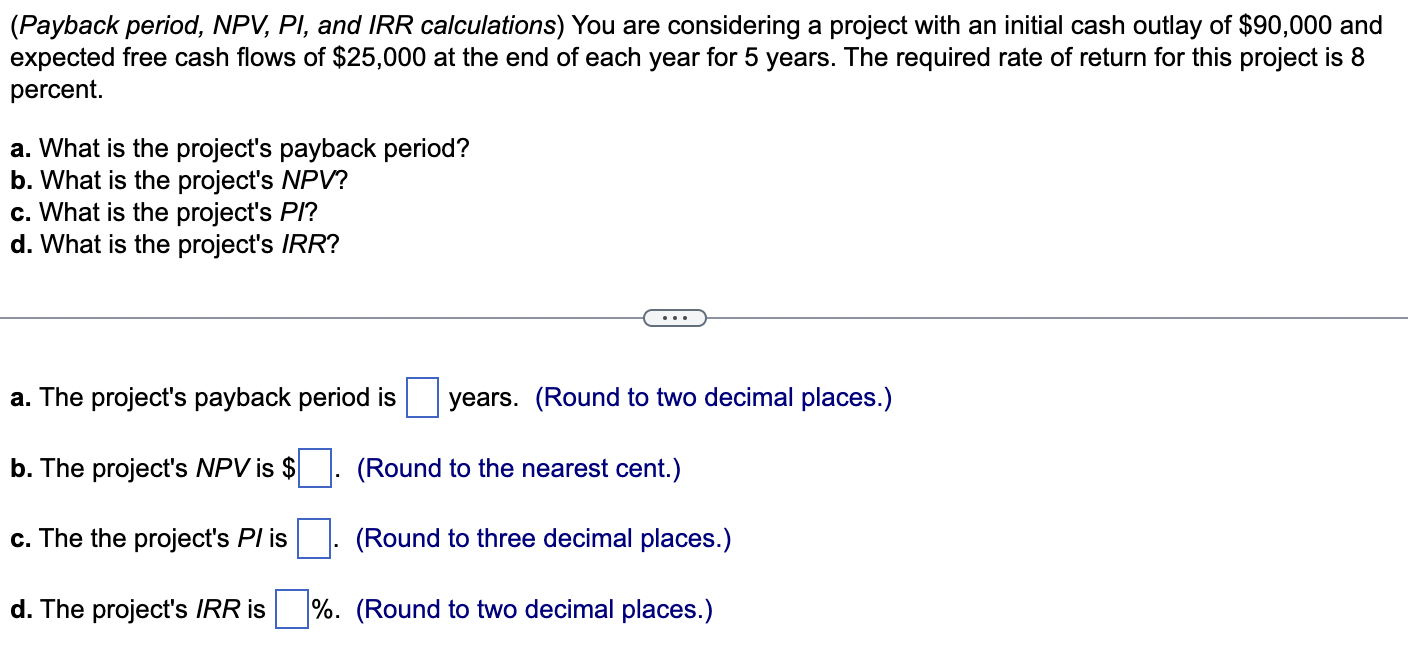The width and height of the screenshot is (1414, 670).
Task: Click part b NPV question line
Action: [178, 180]
